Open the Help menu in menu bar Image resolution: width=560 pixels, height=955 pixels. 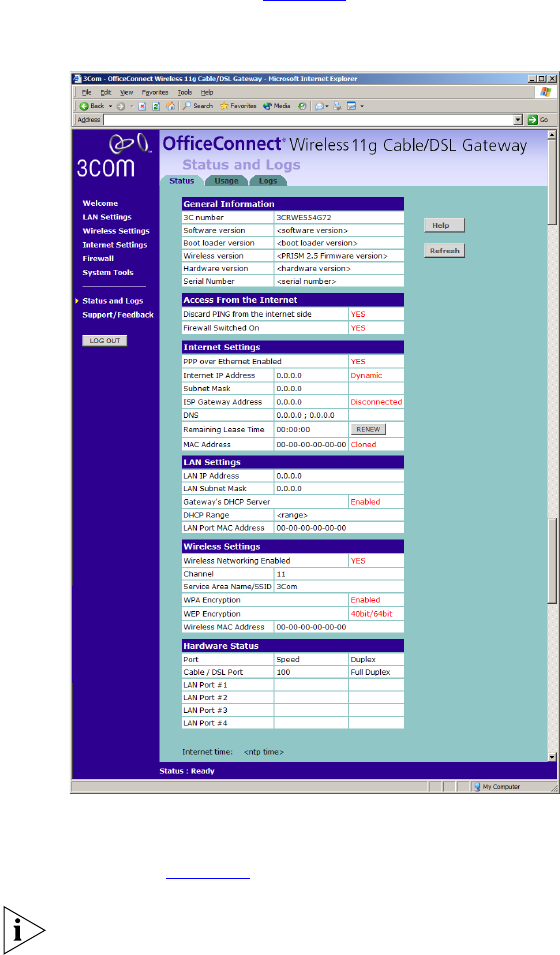[x=207, y=93]
